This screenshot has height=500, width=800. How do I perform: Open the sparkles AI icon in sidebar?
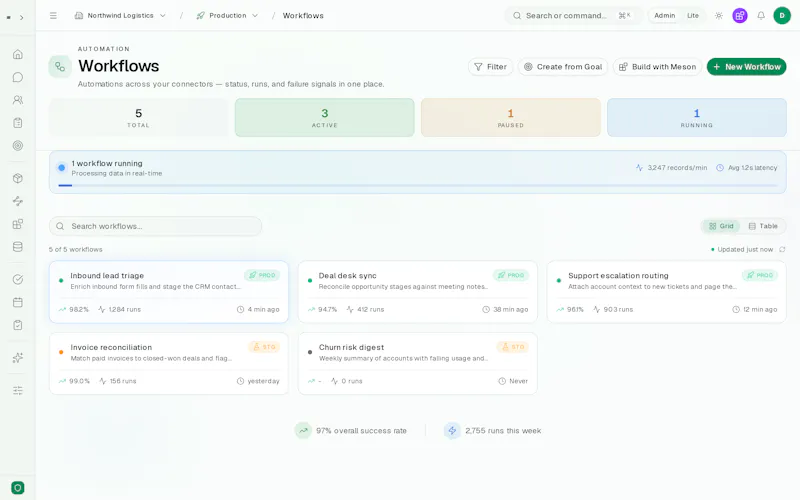coord(18,358)
